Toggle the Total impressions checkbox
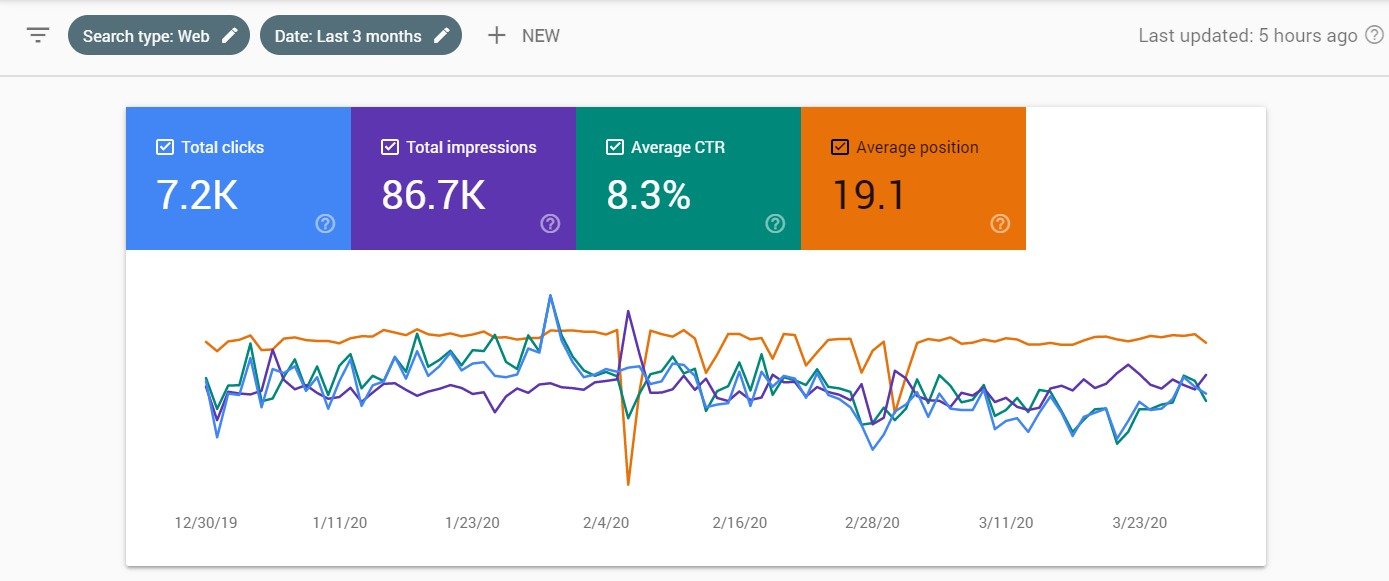Viewport: 1389px width, 581px height. [x=390, y=147]
